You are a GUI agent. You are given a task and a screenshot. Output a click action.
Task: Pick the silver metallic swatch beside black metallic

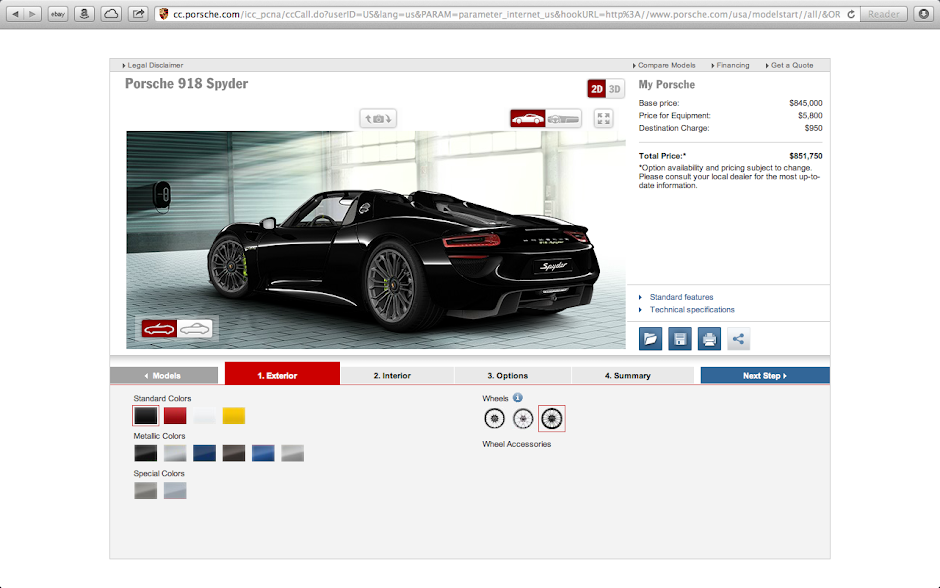pyautogui.click(x=175, y=453)
